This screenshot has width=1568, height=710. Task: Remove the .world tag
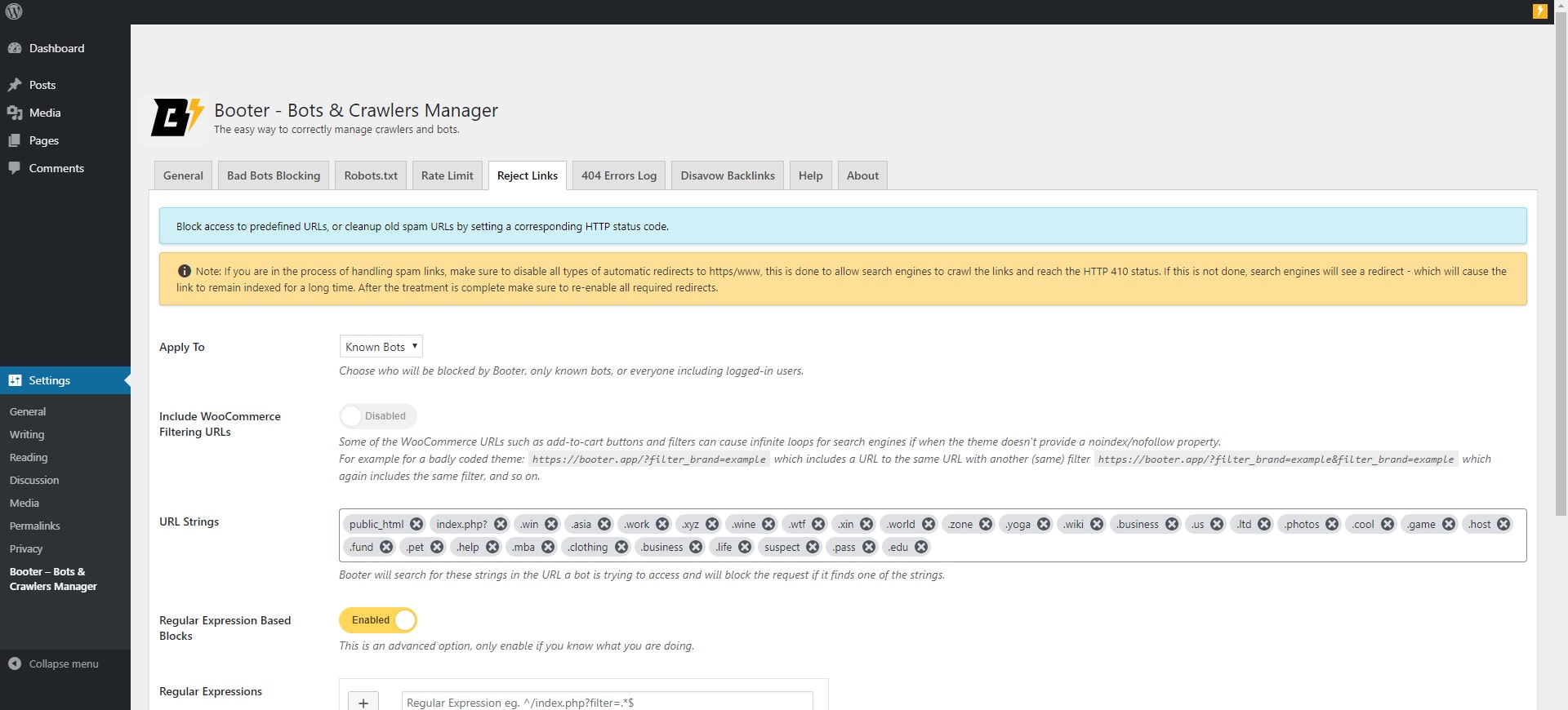pos(929,524)
